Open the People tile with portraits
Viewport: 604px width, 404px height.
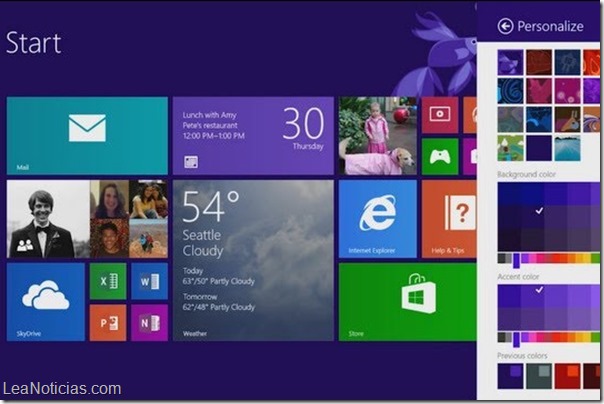87,219
